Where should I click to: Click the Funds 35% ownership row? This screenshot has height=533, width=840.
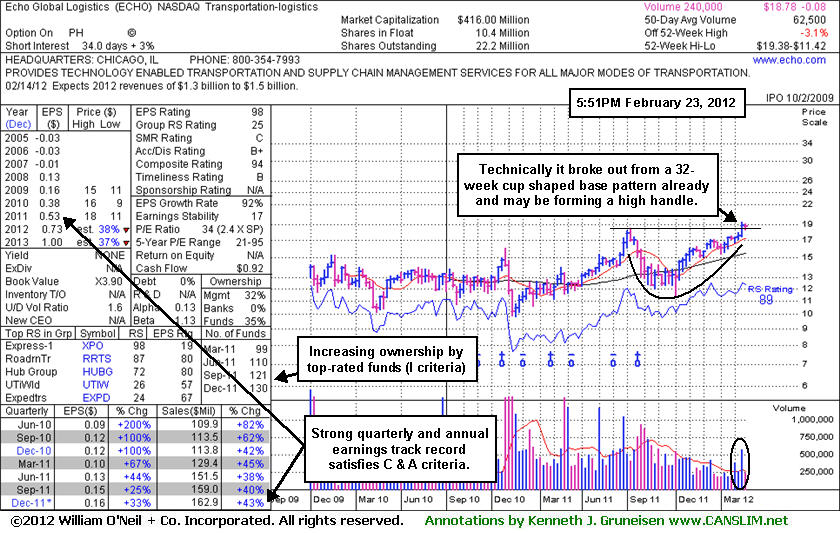click(x=235, y=321)
